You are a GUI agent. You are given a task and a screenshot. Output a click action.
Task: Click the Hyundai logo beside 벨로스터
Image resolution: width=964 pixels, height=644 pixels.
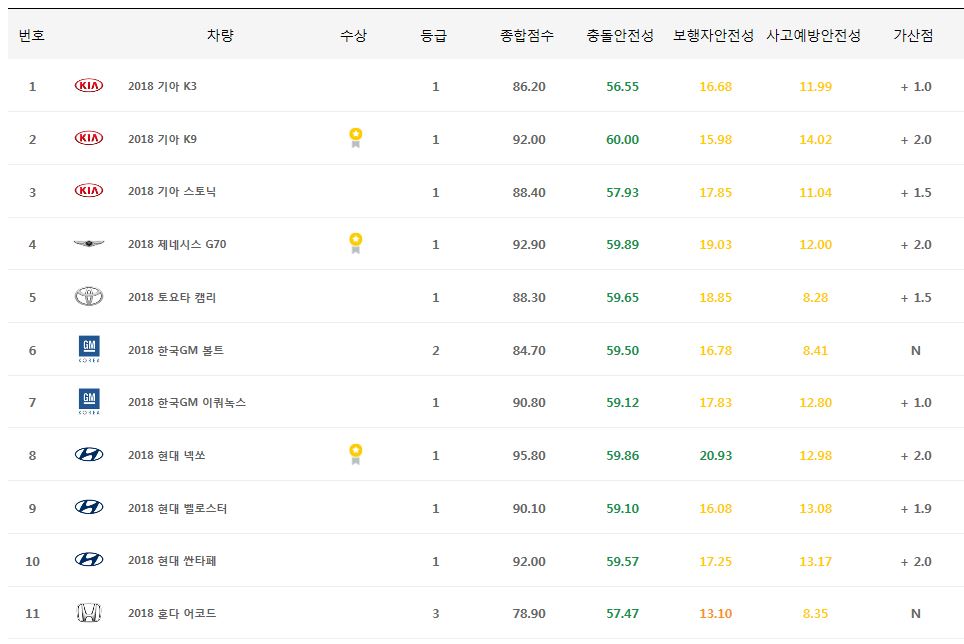[89, 508]
